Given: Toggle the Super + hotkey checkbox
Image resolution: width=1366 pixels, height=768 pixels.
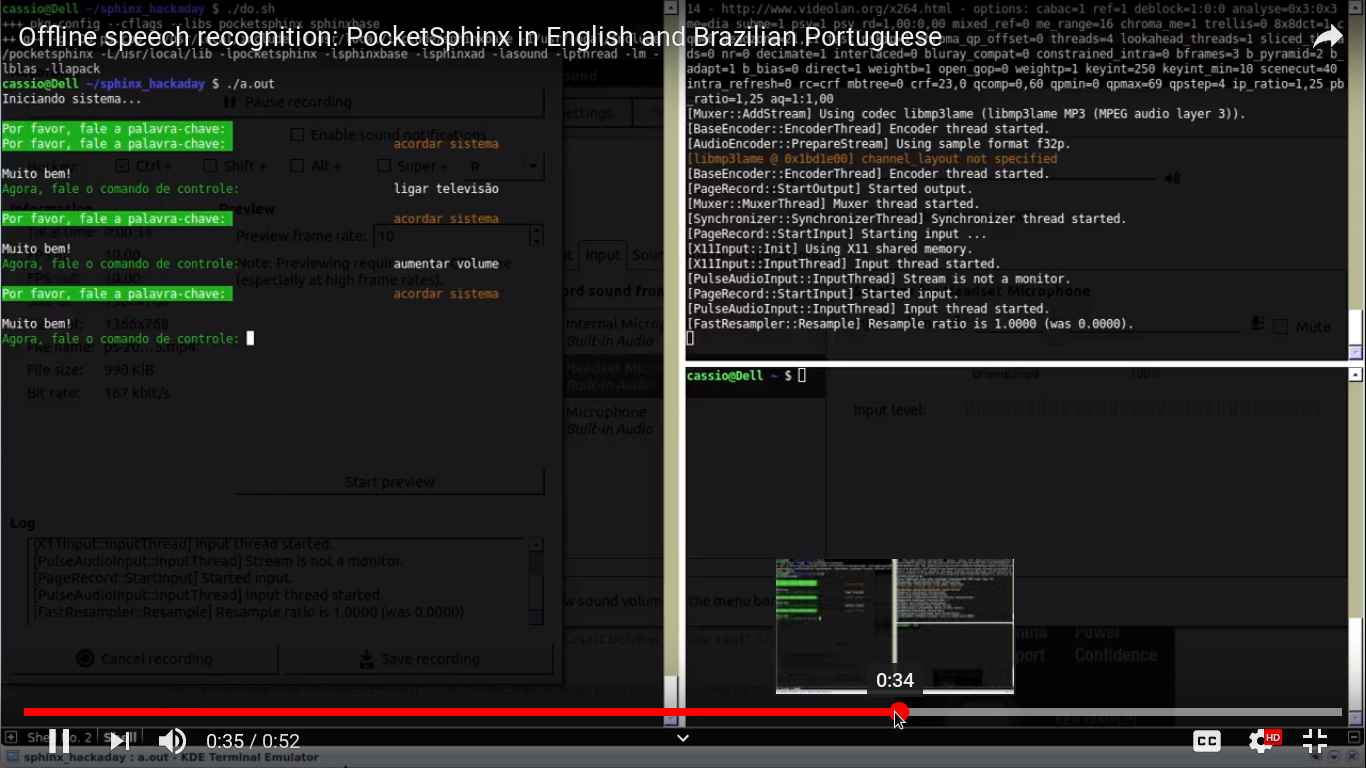Looking at the screenshot, I should (x=384, y=166).
